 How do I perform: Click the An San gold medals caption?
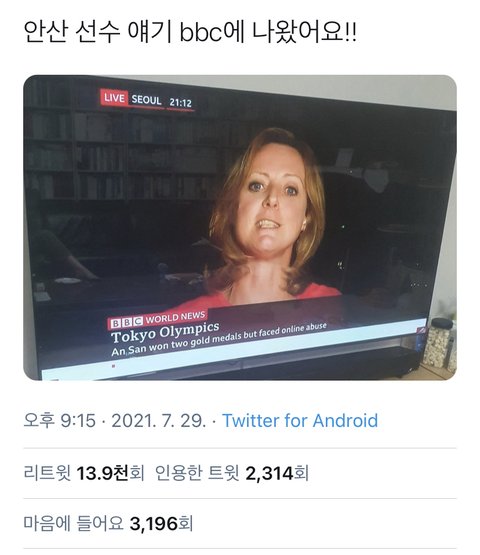coord(219,339)
